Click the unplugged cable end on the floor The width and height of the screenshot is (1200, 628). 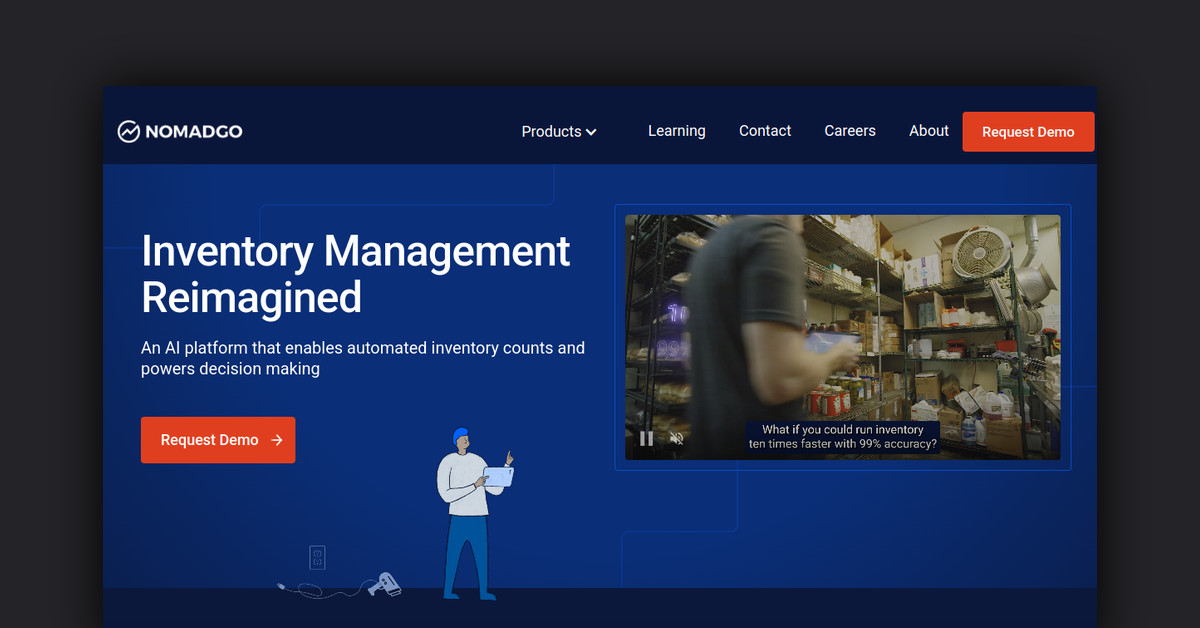click(283, 586)
